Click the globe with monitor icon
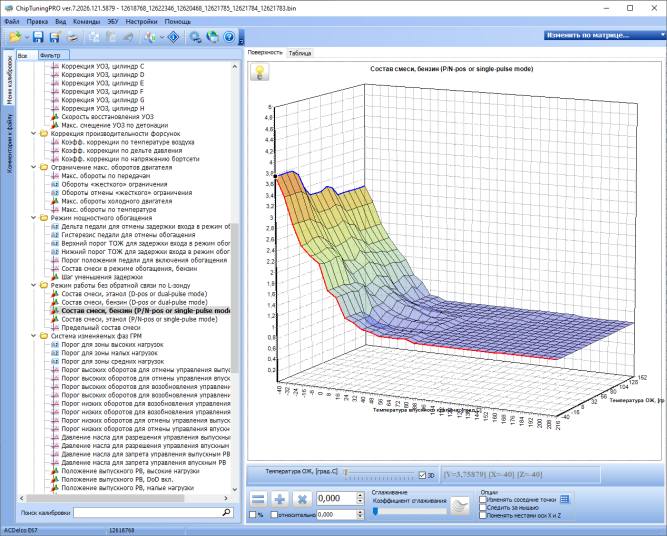Viewport: 667px width, 536px height. [x=212, y=37]
